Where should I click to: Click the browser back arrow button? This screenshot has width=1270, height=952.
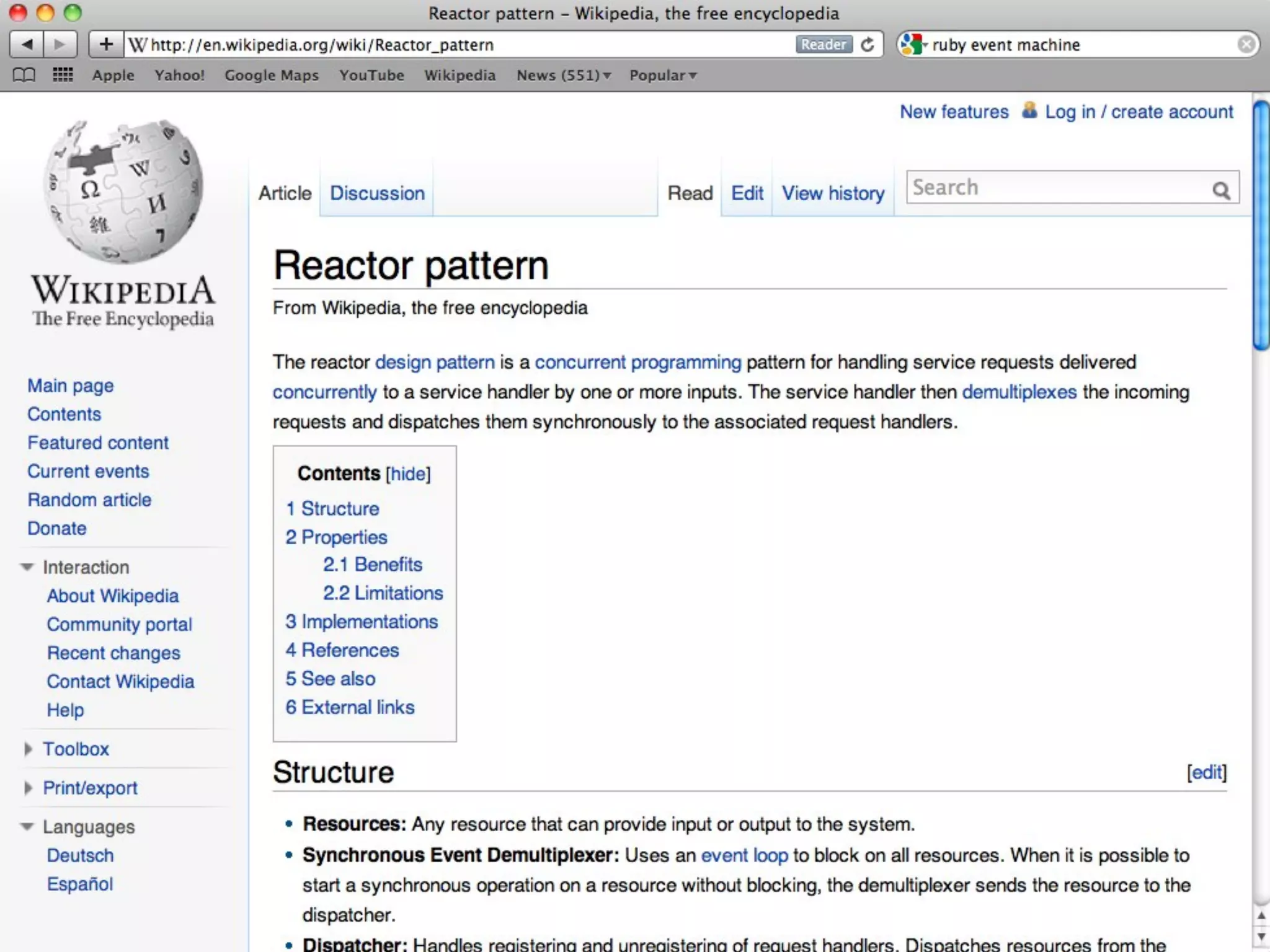[x=27, y=45]
